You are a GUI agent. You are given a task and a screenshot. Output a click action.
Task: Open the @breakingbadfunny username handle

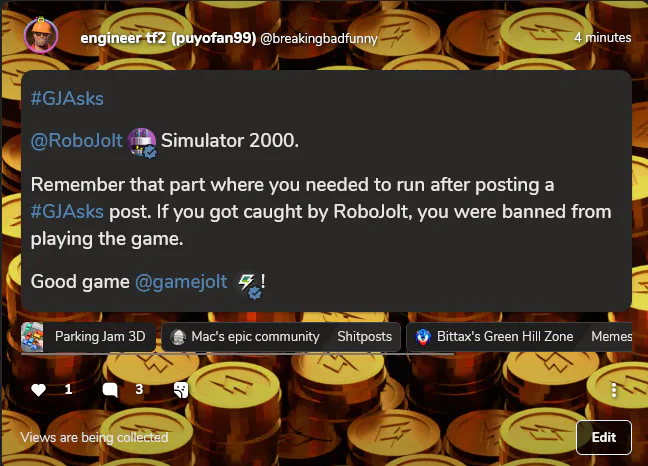(319, 39)
